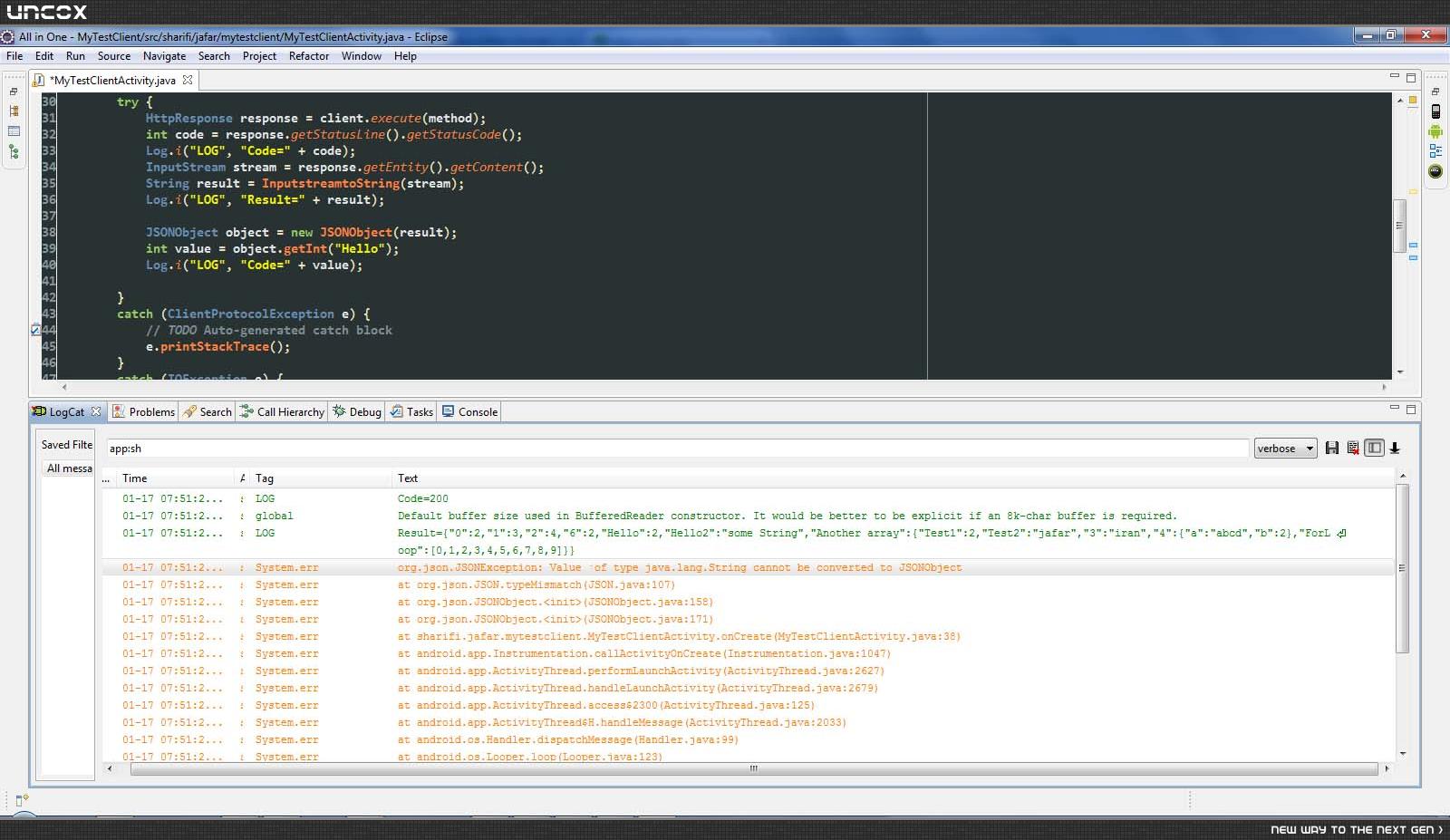
Task: Click the fast view icon in status bar
Action: [x=22, y=799]
